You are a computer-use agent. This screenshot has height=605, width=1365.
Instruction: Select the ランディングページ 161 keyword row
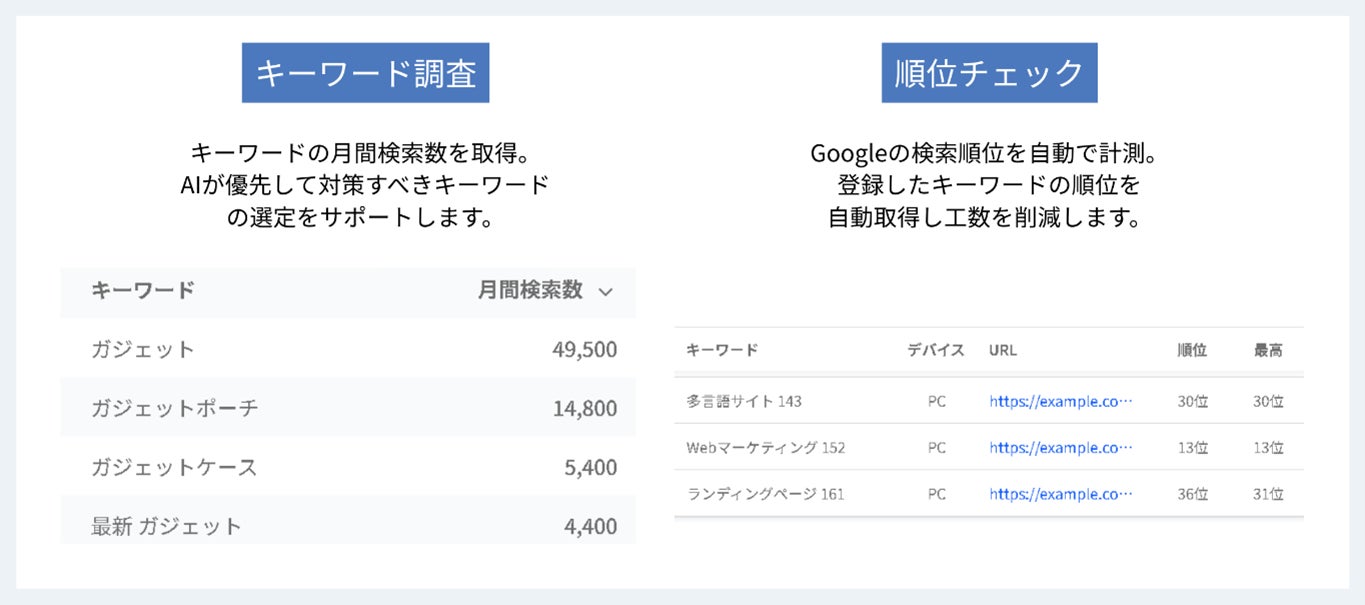click(766, 494)
